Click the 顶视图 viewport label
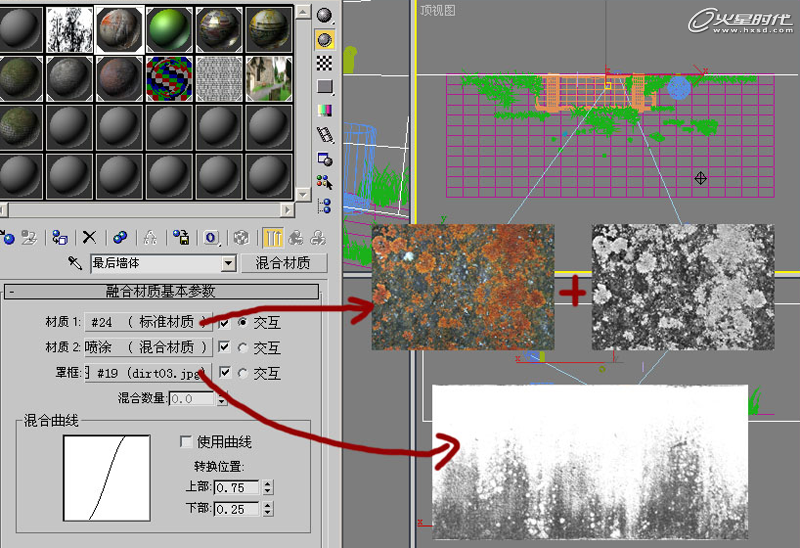This screenshot has width=800, height=548. tap(438, 10)
